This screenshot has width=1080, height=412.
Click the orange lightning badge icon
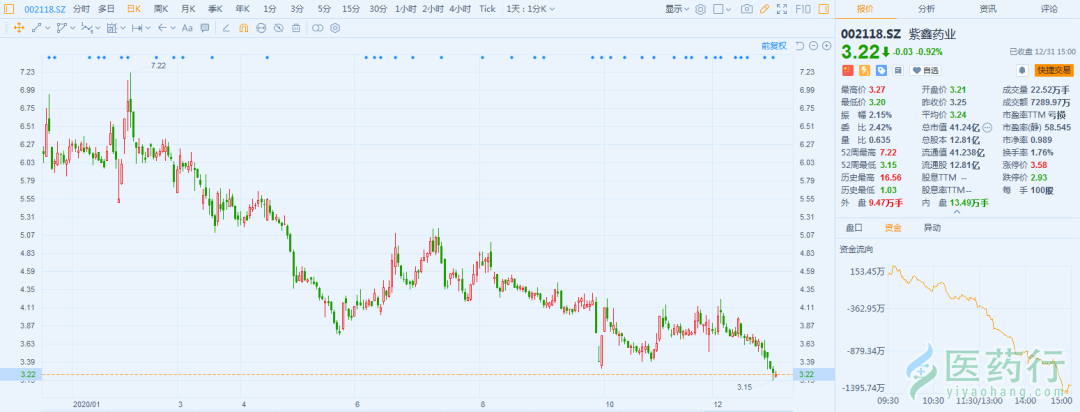coord(864,70)
